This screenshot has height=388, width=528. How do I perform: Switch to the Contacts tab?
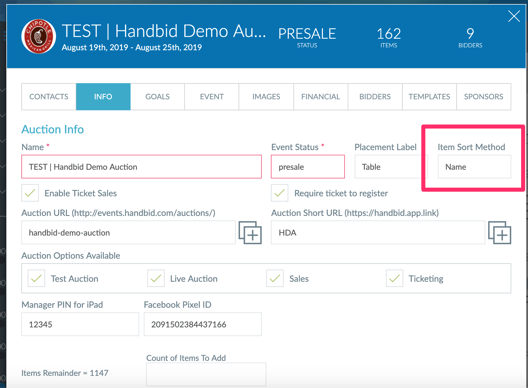coord(49,97)
